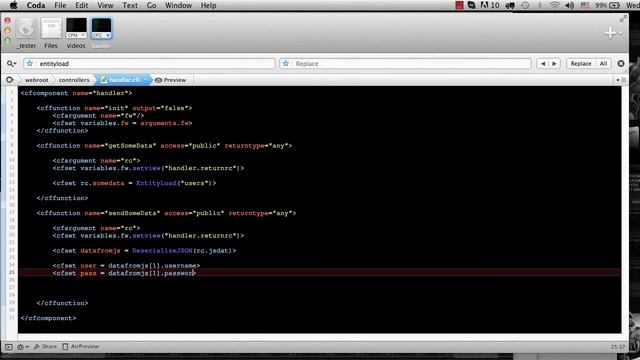Screen dimensions: 640x360
Task: Open the Coda application menu
Action: pyautogui.click(x=36, y=5)
